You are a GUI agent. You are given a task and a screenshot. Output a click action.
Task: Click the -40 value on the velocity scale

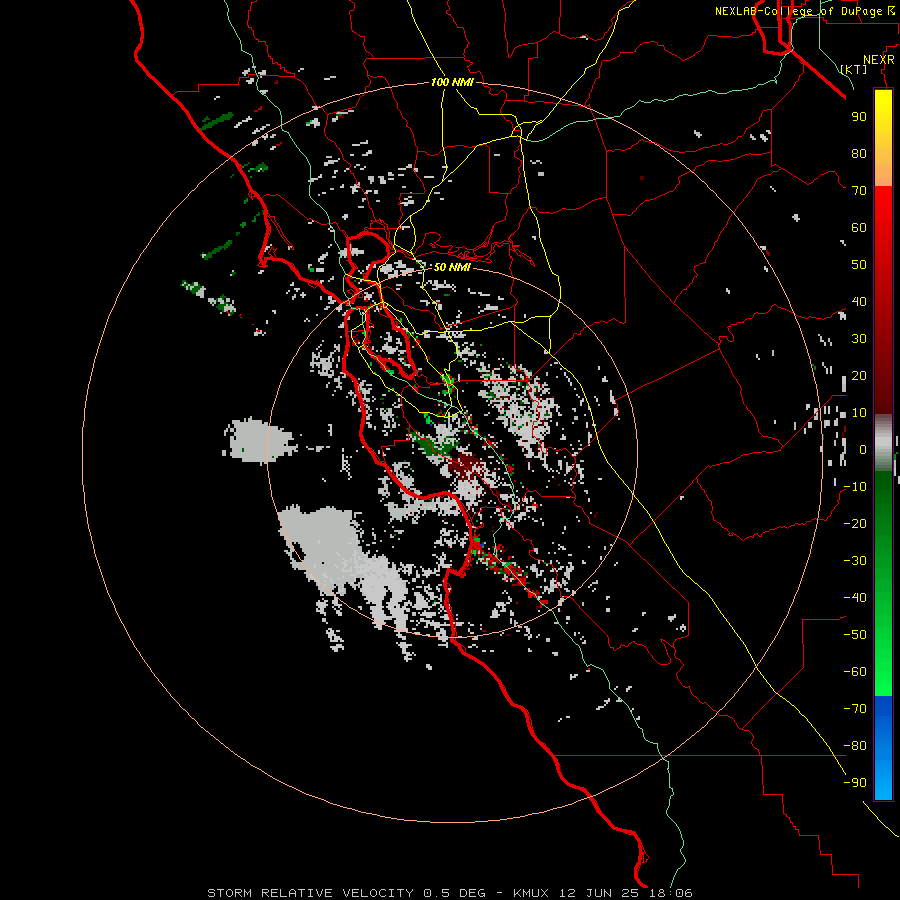(x=855, y=598)
